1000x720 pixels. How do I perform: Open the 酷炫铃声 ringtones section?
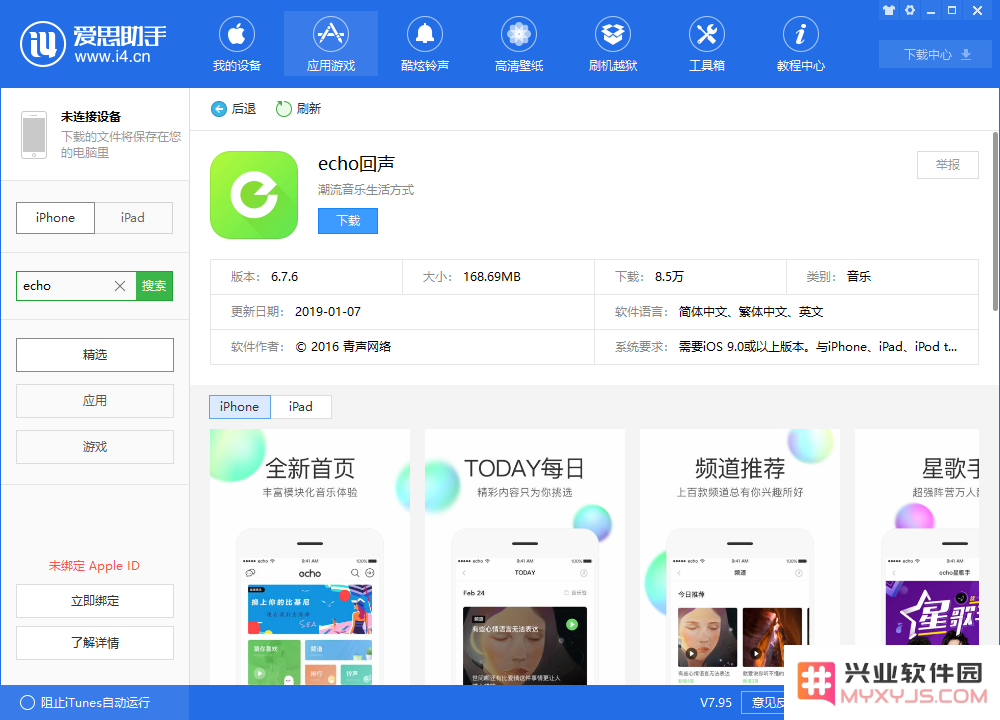coord(425,44)
